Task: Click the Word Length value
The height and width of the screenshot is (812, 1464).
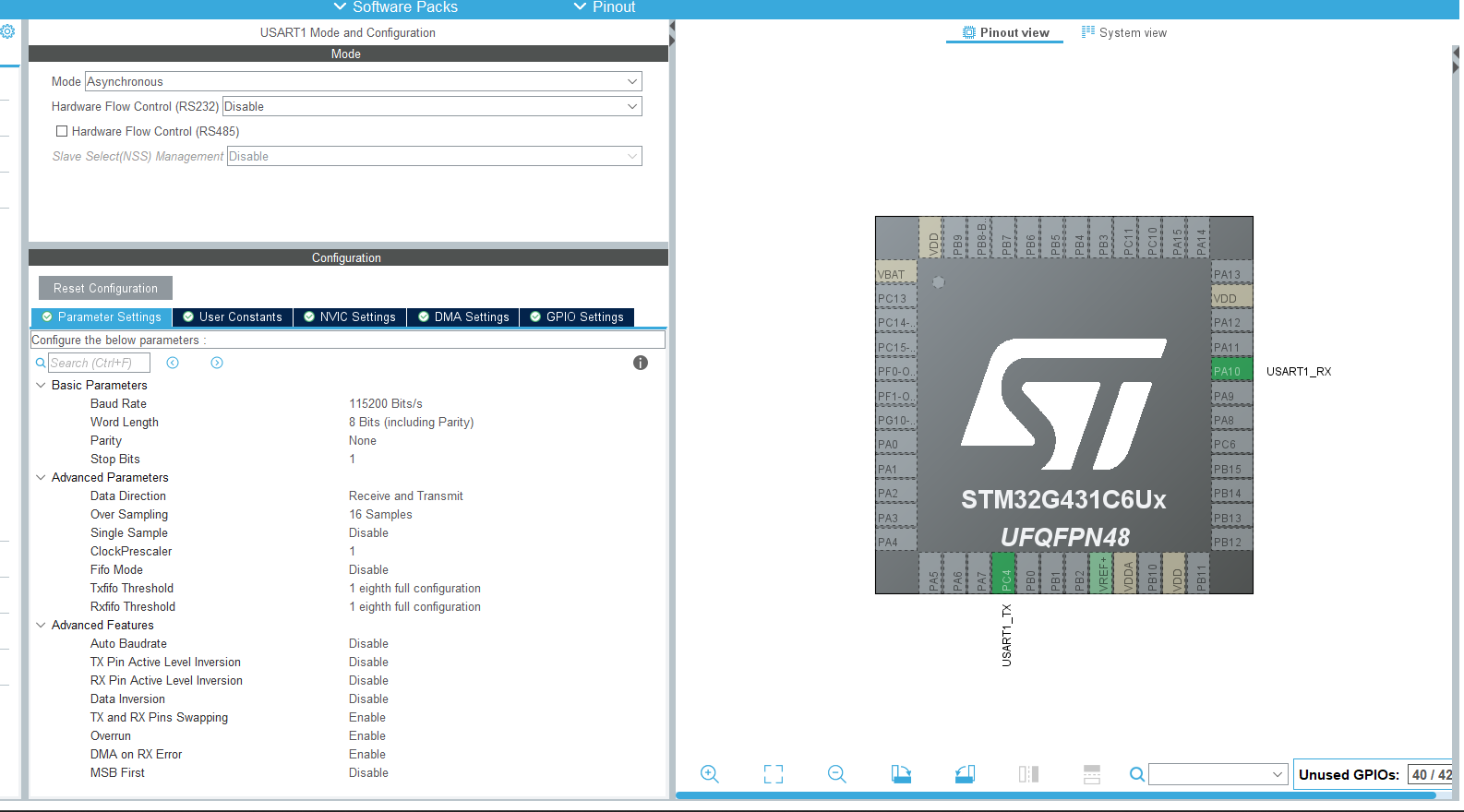Action: (x=411, y=422)
